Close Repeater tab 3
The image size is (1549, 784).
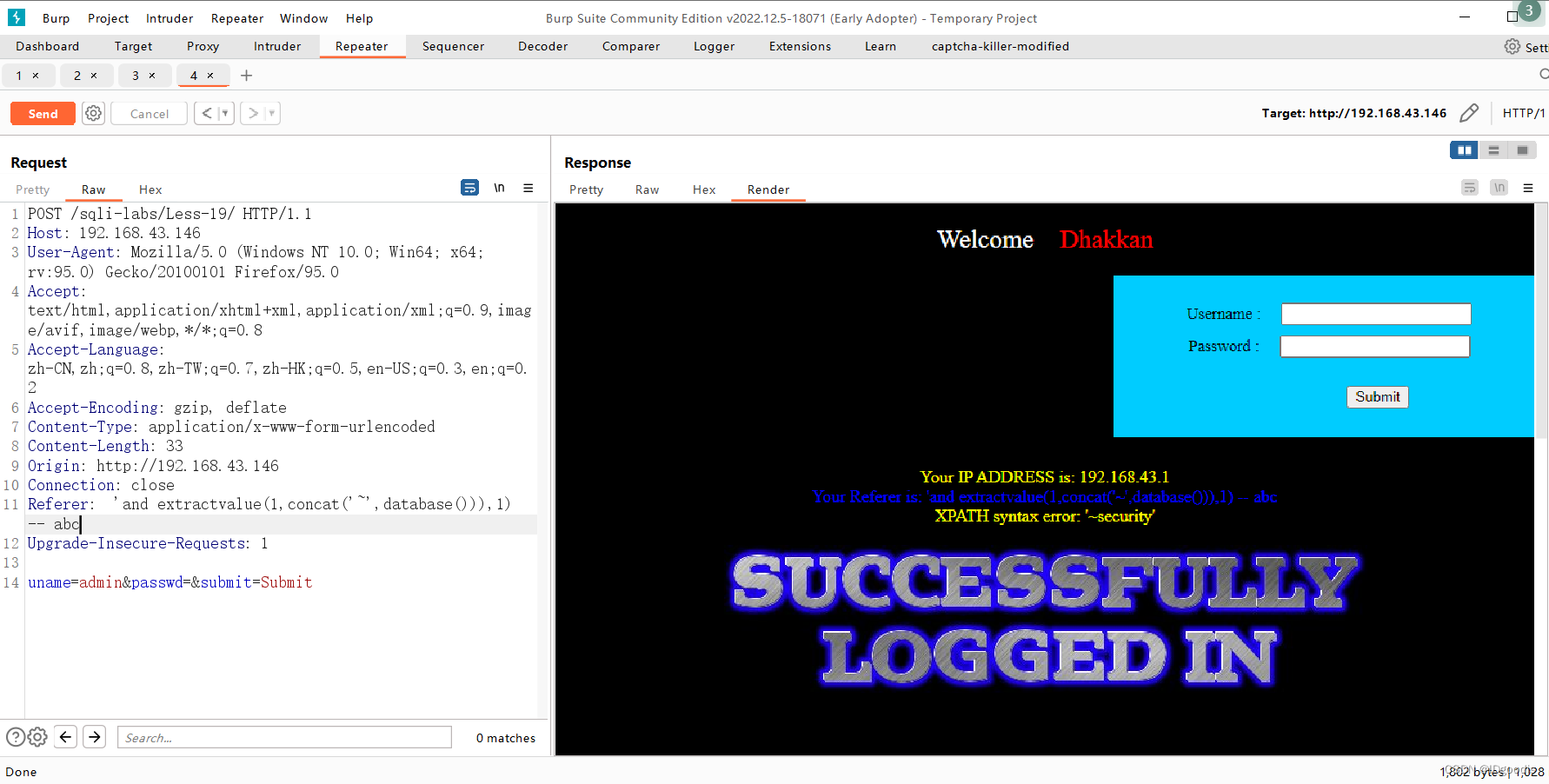[152, 76]
